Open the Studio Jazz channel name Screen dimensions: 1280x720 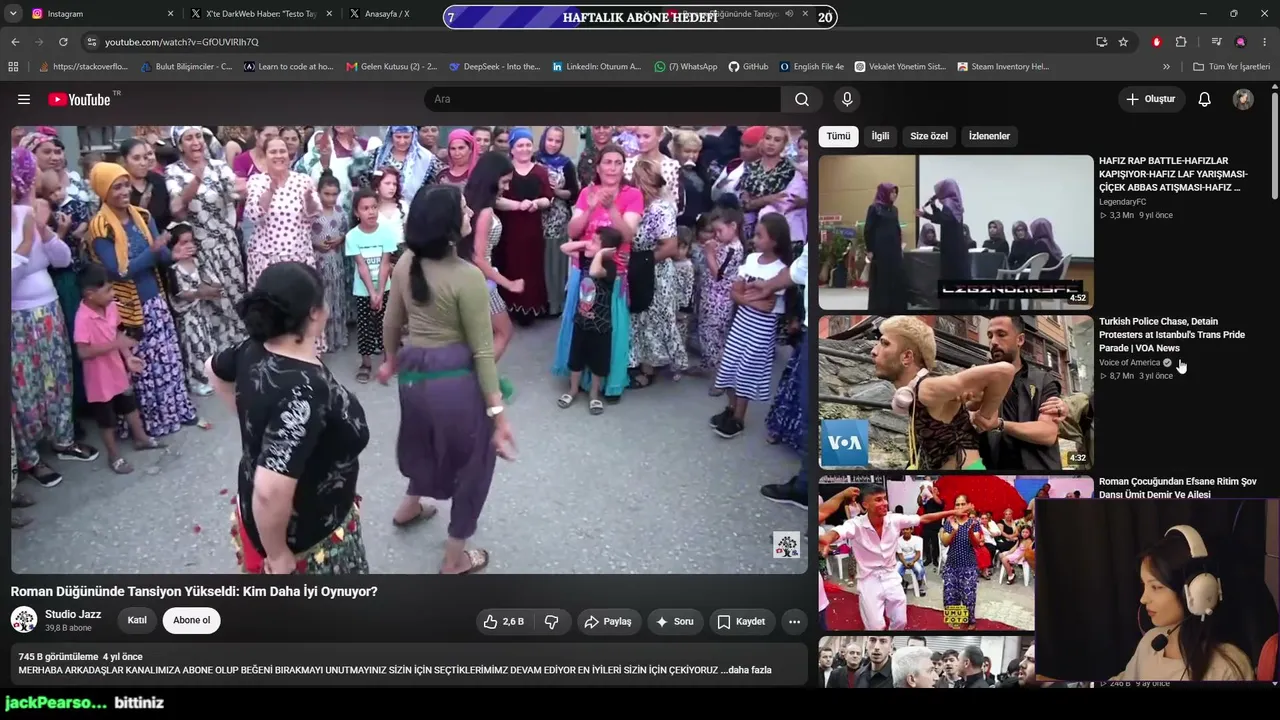73,614
